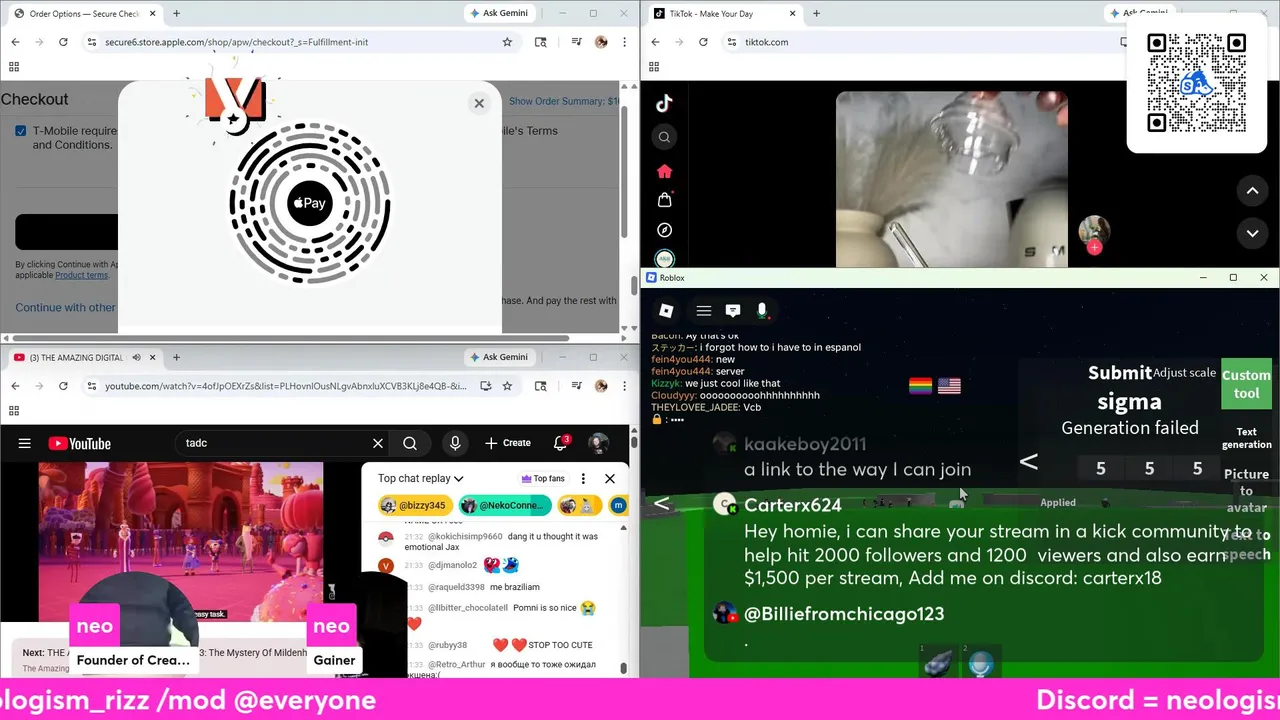Click the TikTok logo in sidebar
This screenshot has height=720, width=1280.
664,102
